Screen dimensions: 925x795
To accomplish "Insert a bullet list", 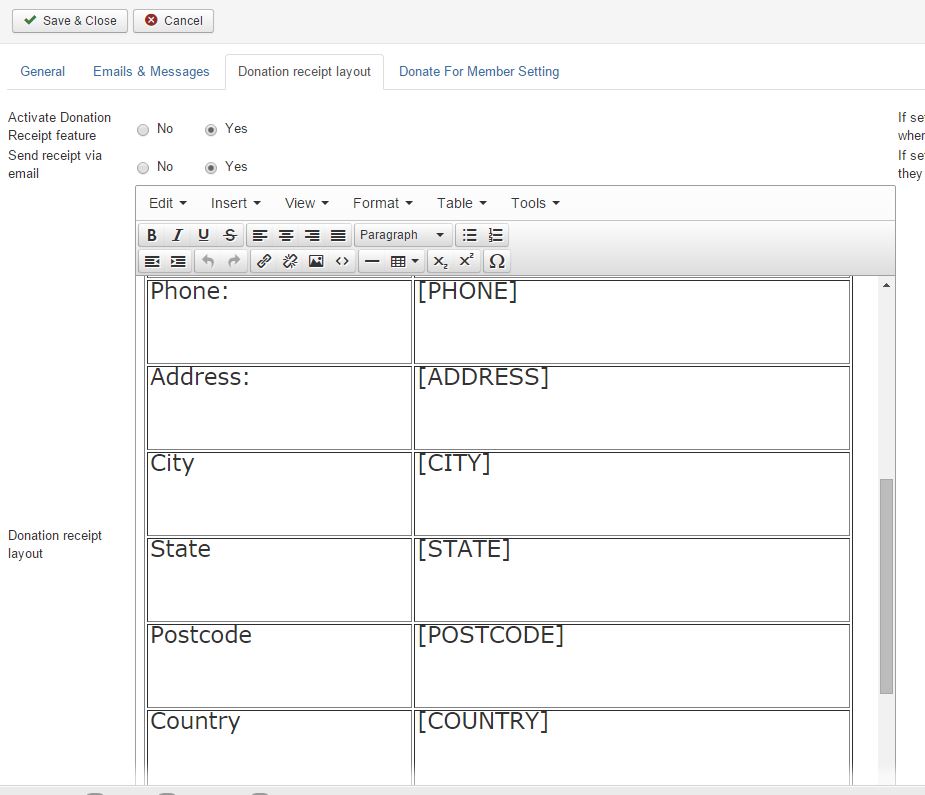I will [469, 235].
